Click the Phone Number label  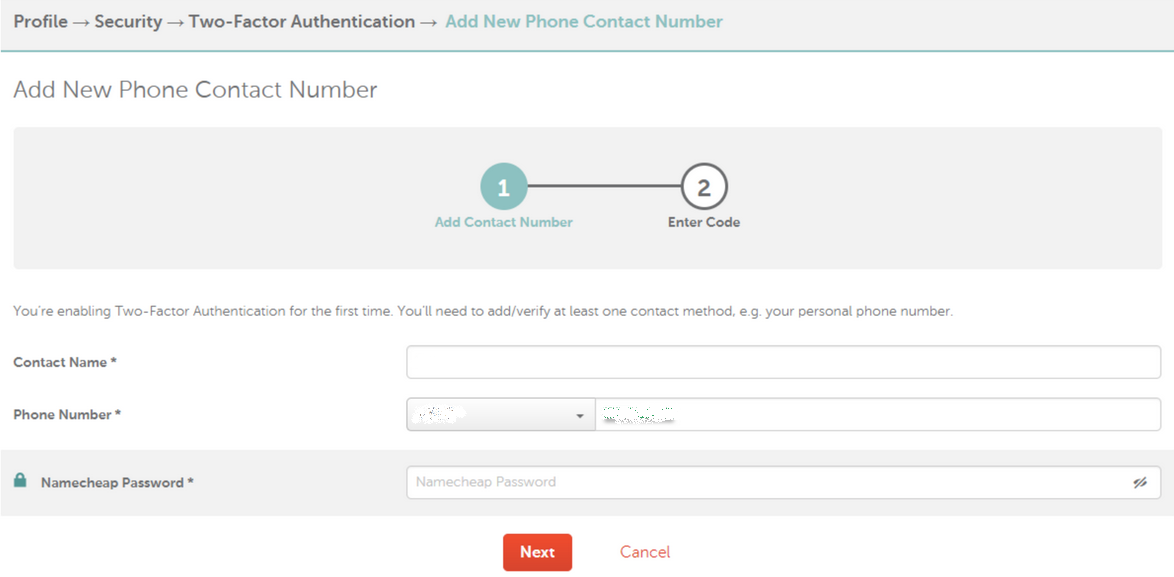(x=67, y=414)
